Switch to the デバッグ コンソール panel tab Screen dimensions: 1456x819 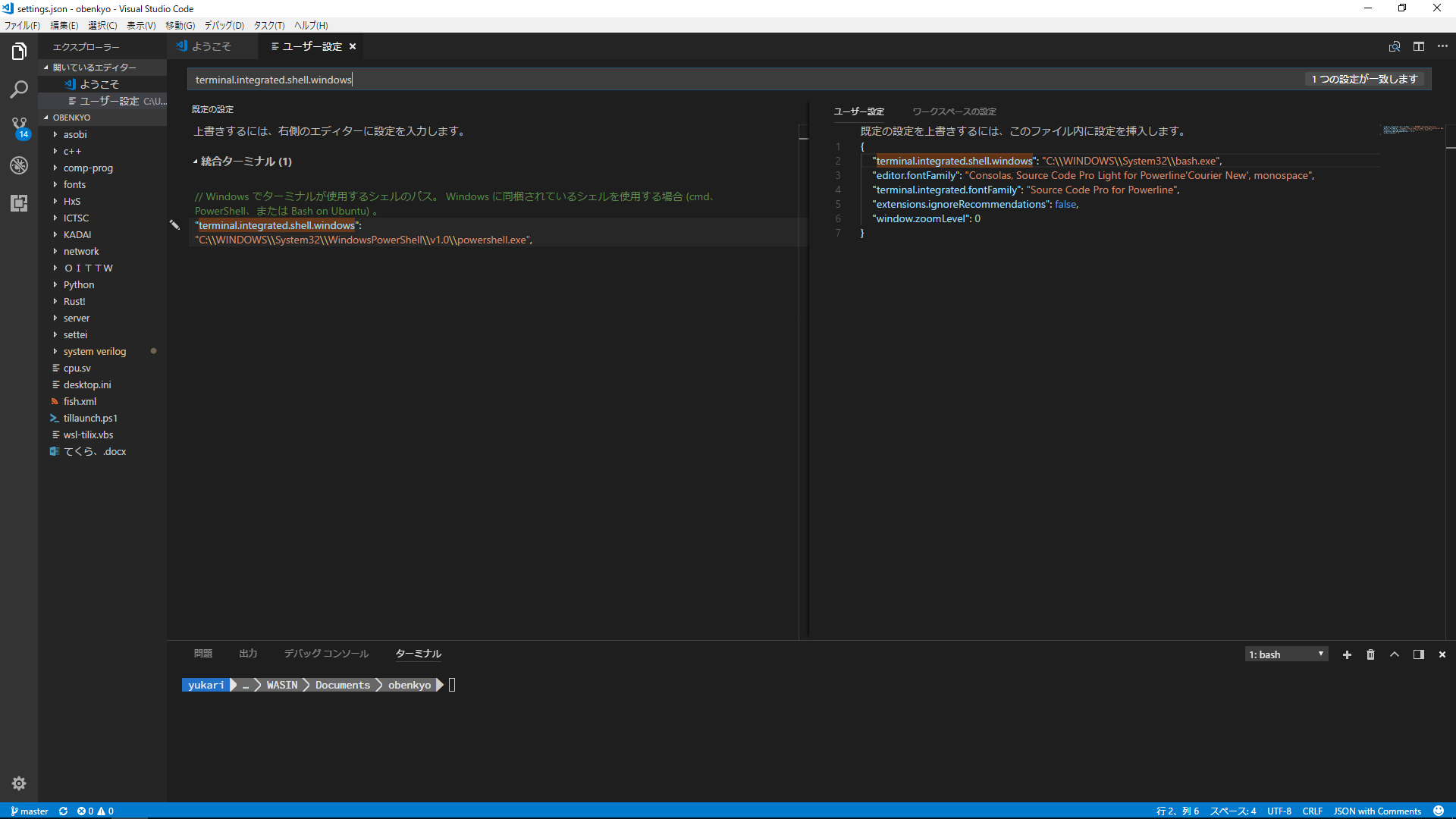pyautogui.click(x=326, y=654)
